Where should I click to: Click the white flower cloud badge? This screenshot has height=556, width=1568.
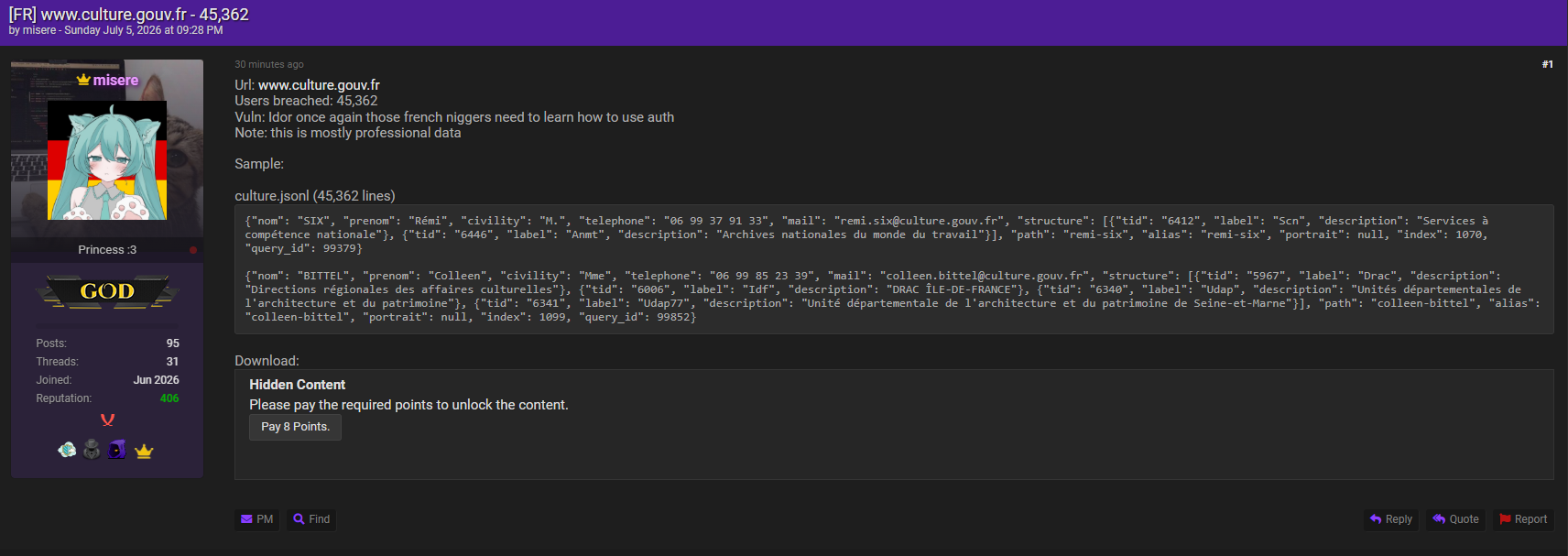67,450
